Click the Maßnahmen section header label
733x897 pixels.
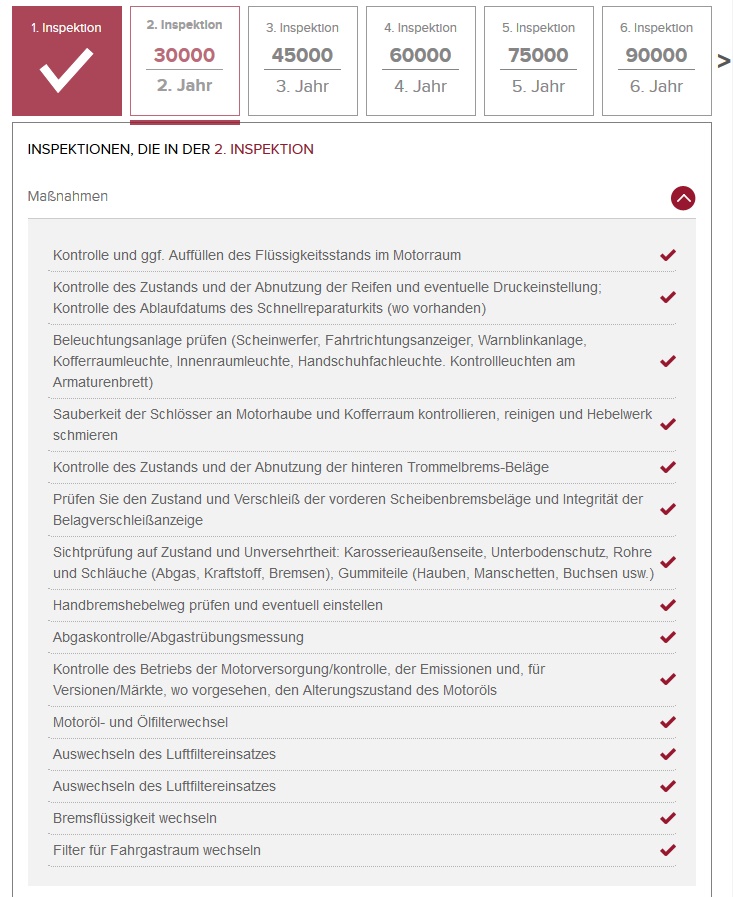(x=68, y=196)
